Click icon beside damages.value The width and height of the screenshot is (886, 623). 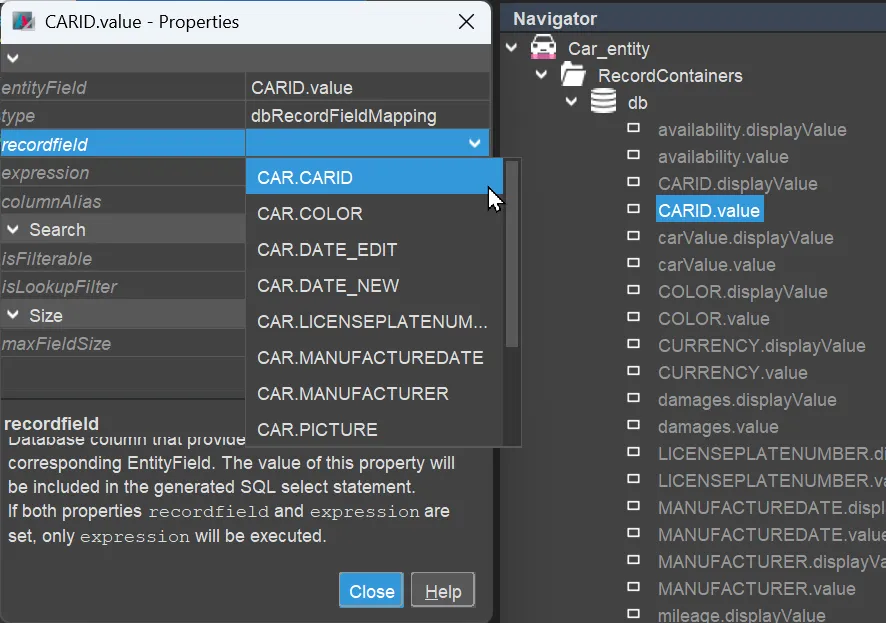pyautogui.click(x=633, y=425)
